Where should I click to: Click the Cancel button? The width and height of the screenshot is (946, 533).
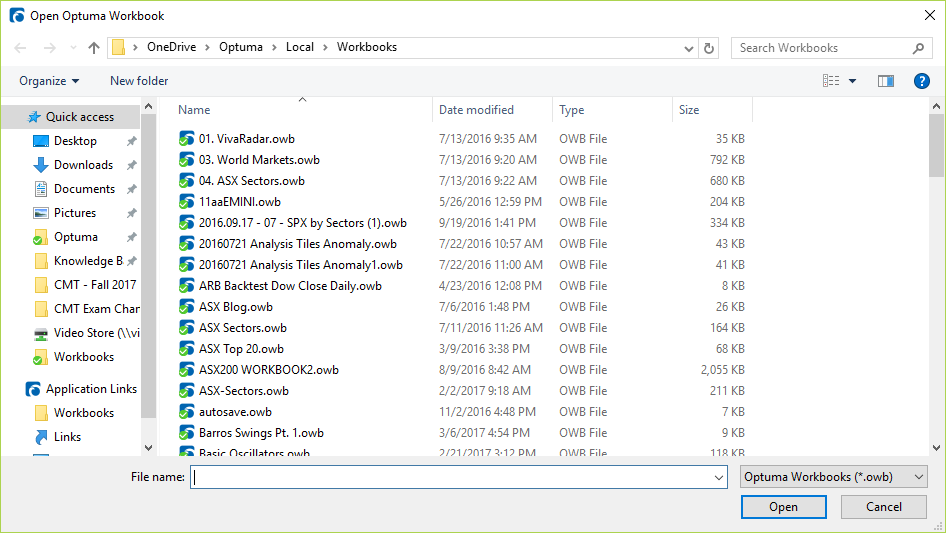point(884,507)
